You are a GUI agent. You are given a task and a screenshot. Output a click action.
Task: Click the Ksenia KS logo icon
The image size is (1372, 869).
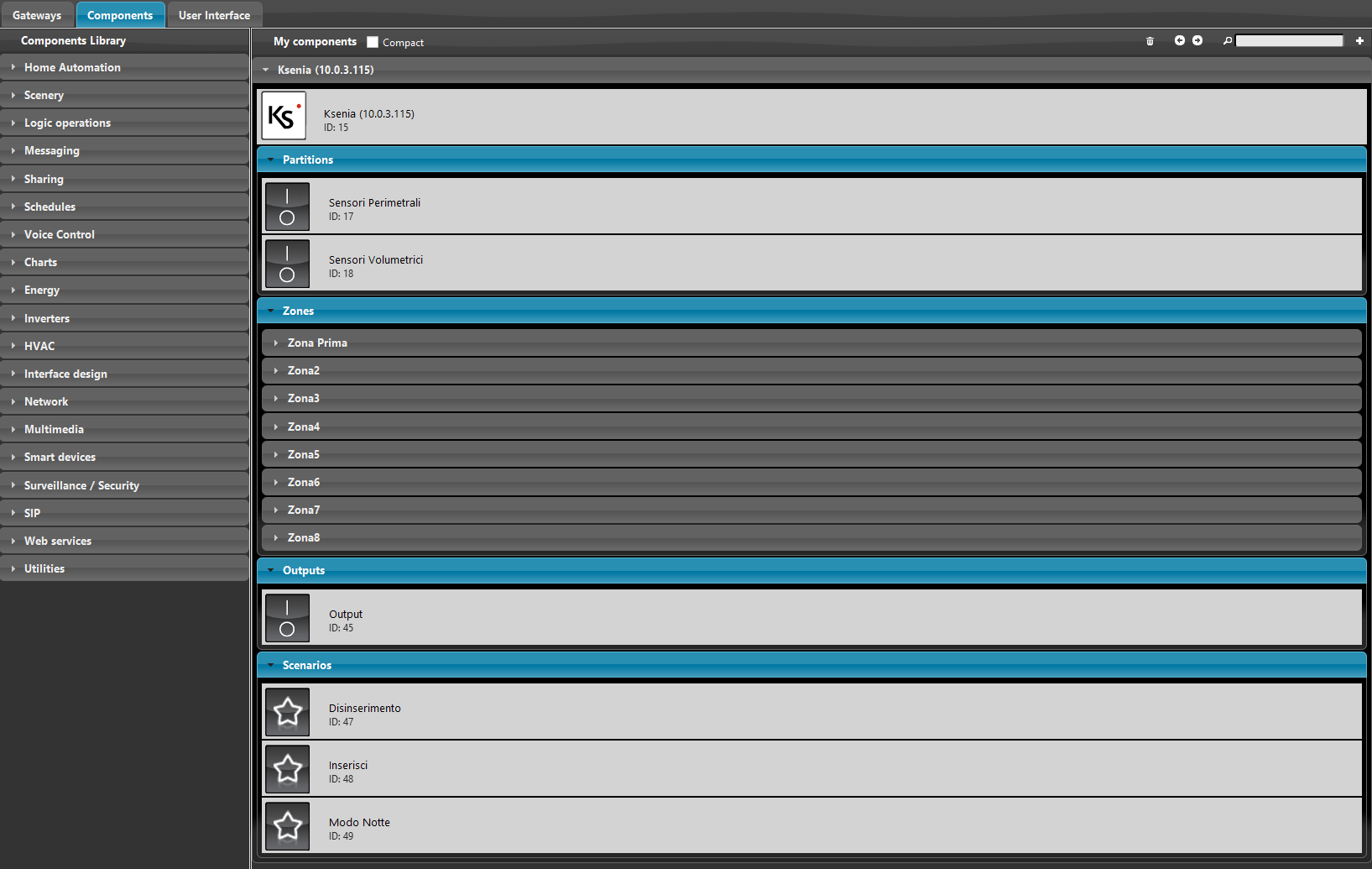click(x=284, y=116)
